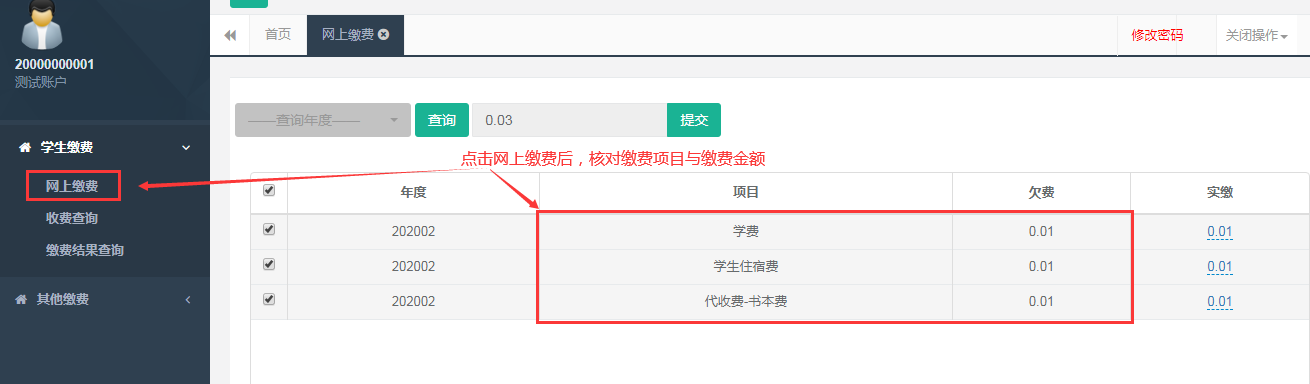The image size is (1310, 384).
Task: Click the 查询 button
Action: [x=442, y=120]
